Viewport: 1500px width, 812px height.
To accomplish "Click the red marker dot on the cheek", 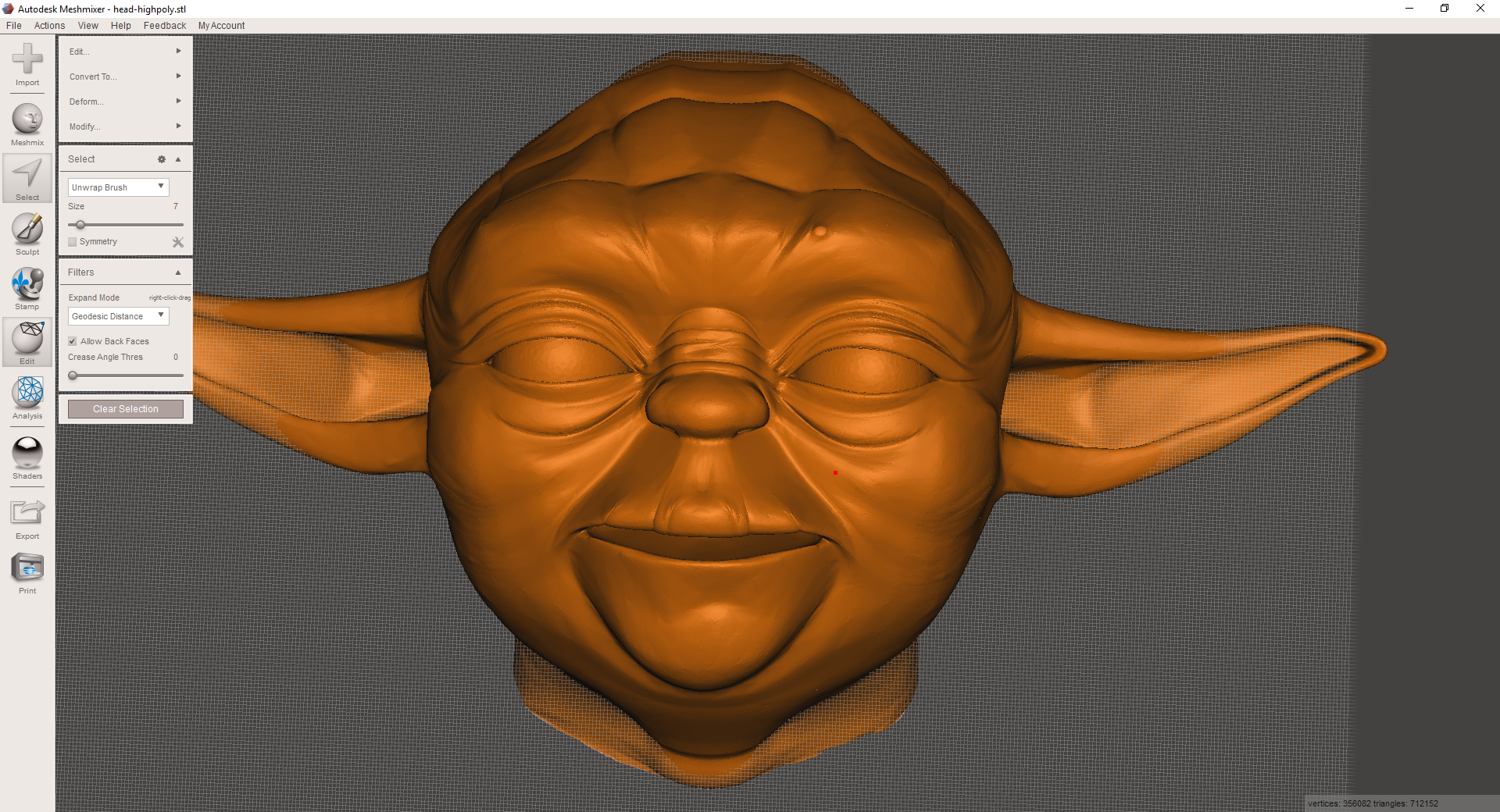I will 835,472.
